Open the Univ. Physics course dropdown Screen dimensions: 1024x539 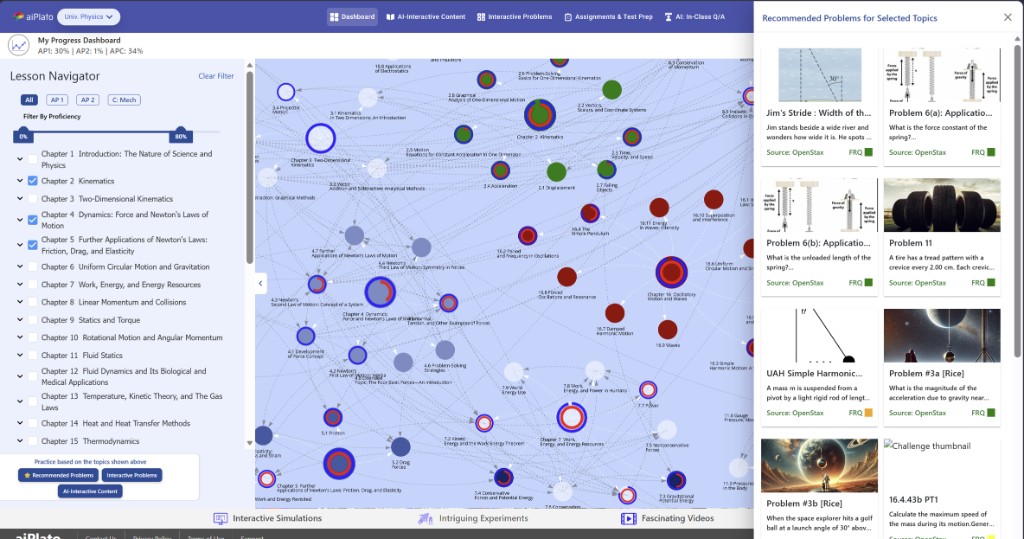[88, 17]
